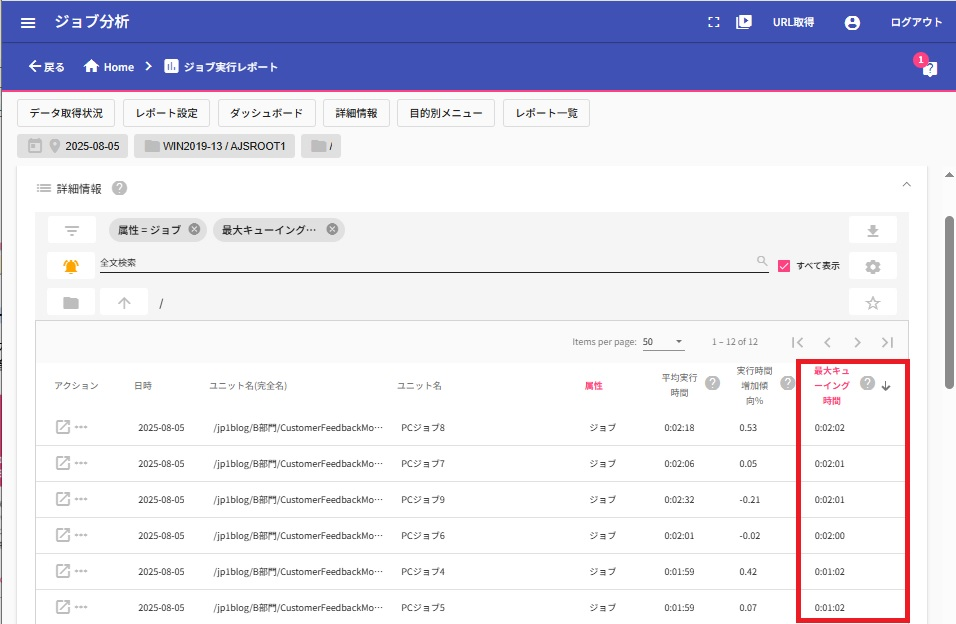Open help for 最大キューイング時間 column
This screenshot has height=624, width=956.
(867, 383)
